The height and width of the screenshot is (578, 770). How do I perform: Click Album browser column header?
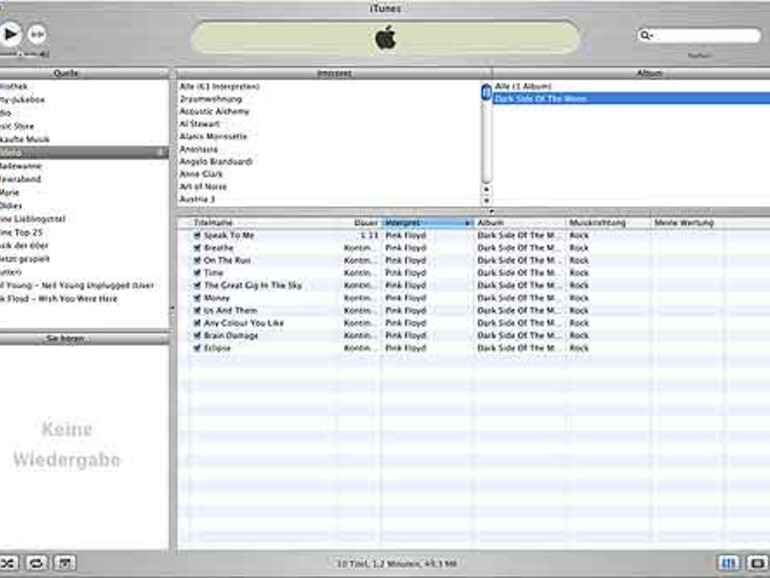point(632,73)
